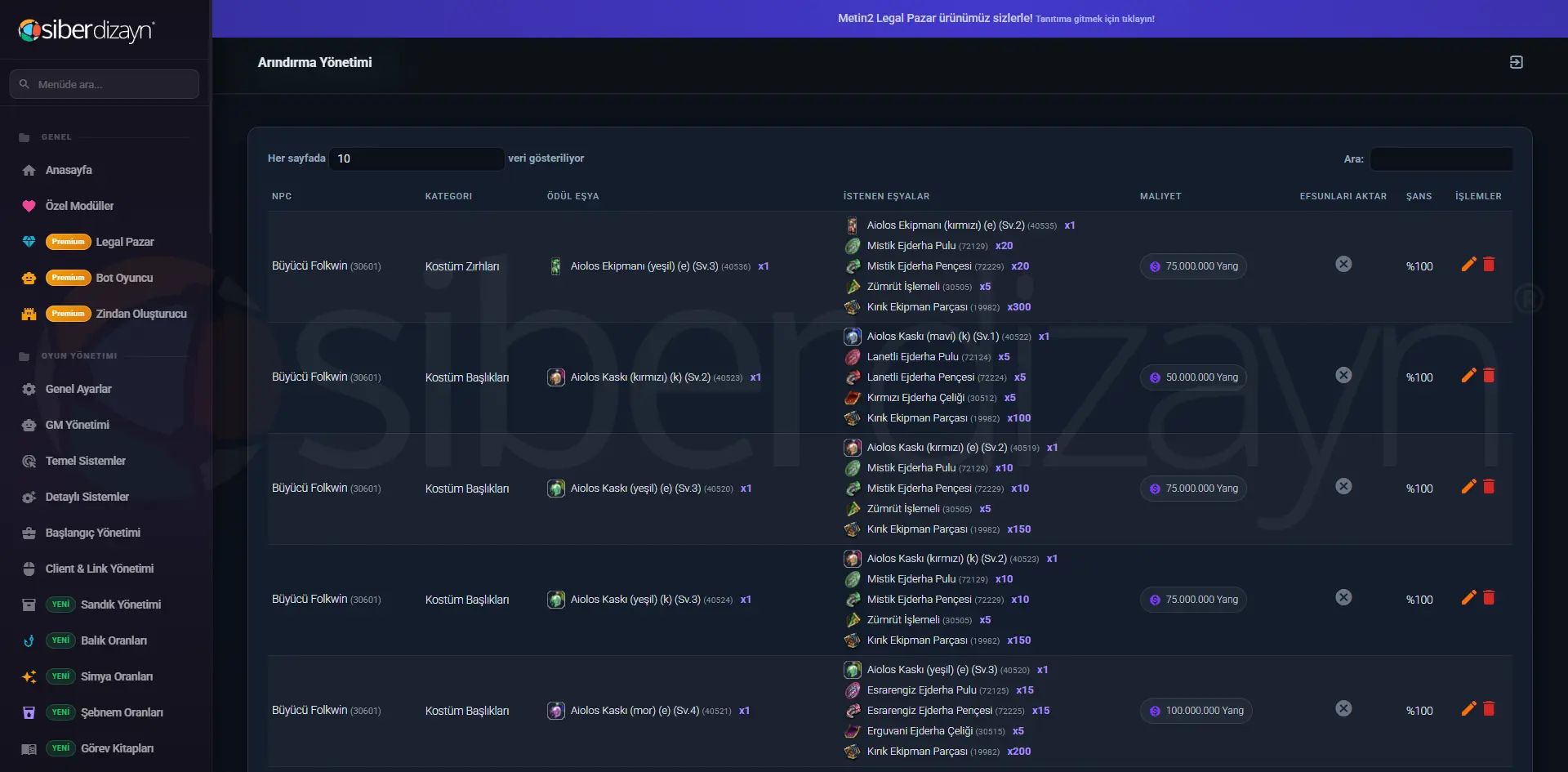Delete the Aiolos Kaskı (kırmızı) (k) refinement row

pyautogui.click(x=1489, y=375)
